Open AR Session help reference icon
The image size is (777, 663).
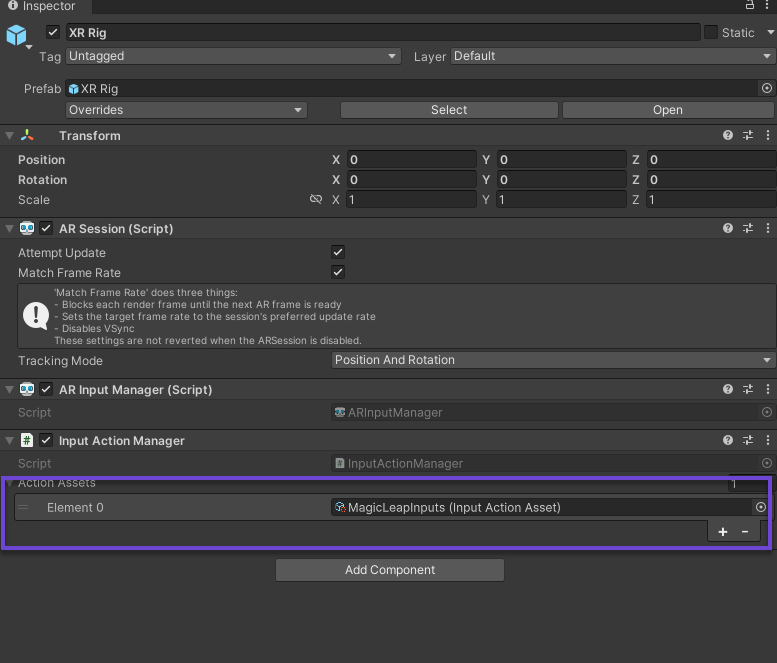point(728,229)
